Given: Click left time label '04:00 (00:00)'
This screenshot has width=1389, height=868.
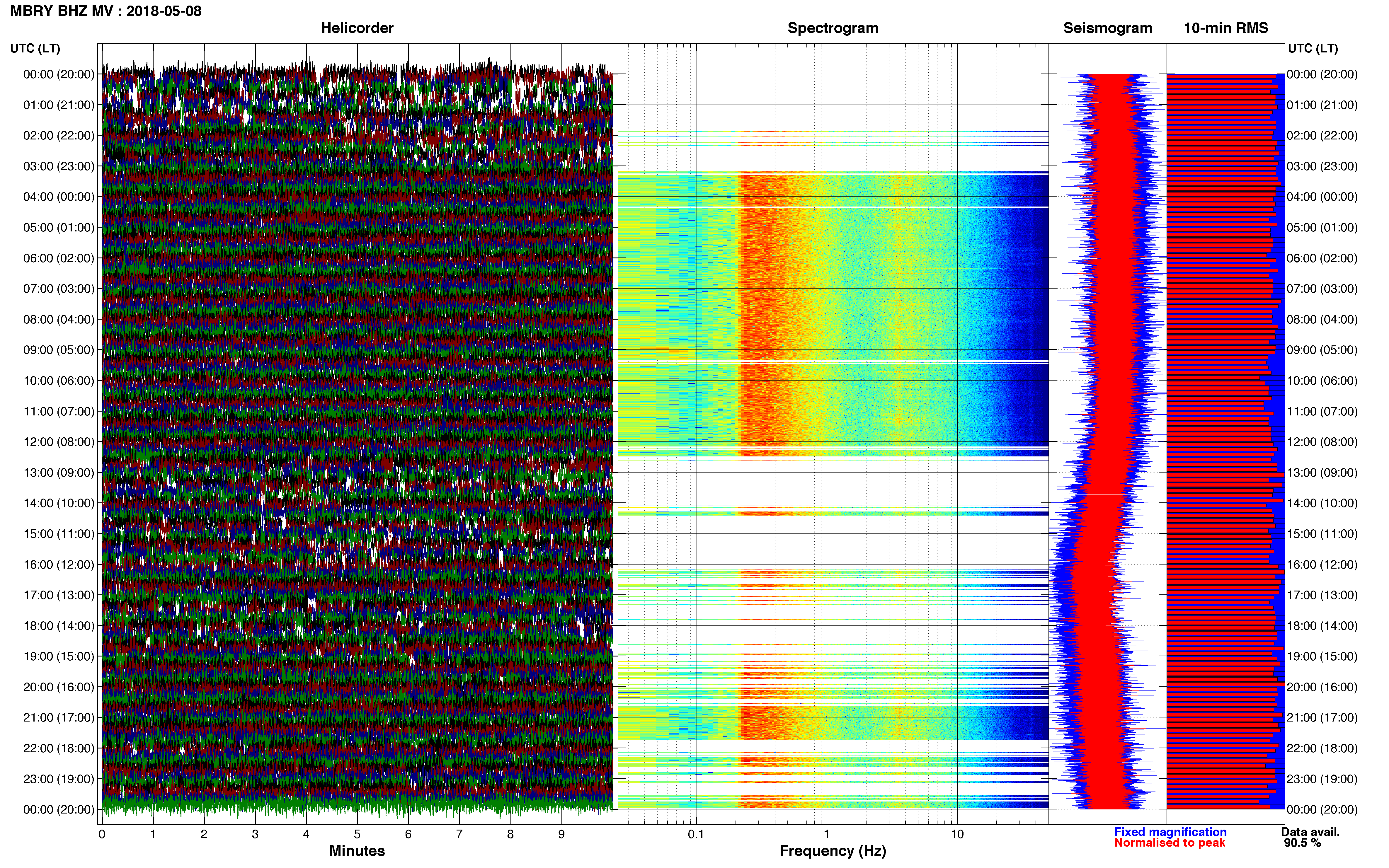Looking at the screenshot, I should point(59,197).
